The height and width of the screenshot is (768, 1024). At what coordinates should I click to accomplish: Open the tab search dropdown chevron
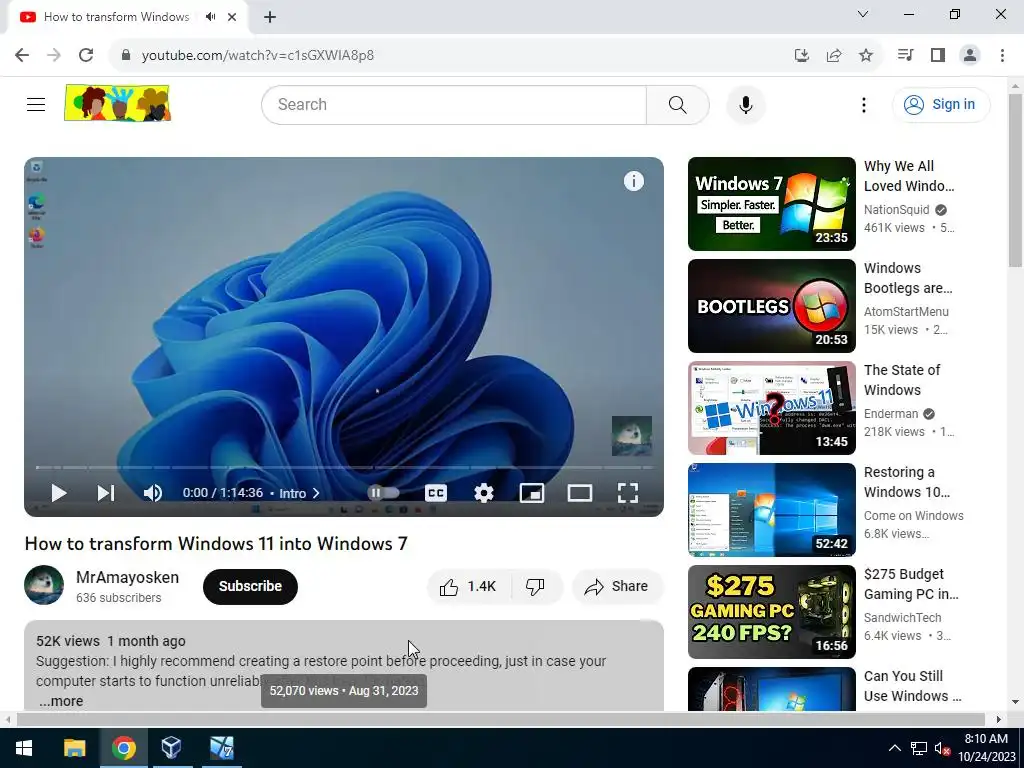pos(862,14)
